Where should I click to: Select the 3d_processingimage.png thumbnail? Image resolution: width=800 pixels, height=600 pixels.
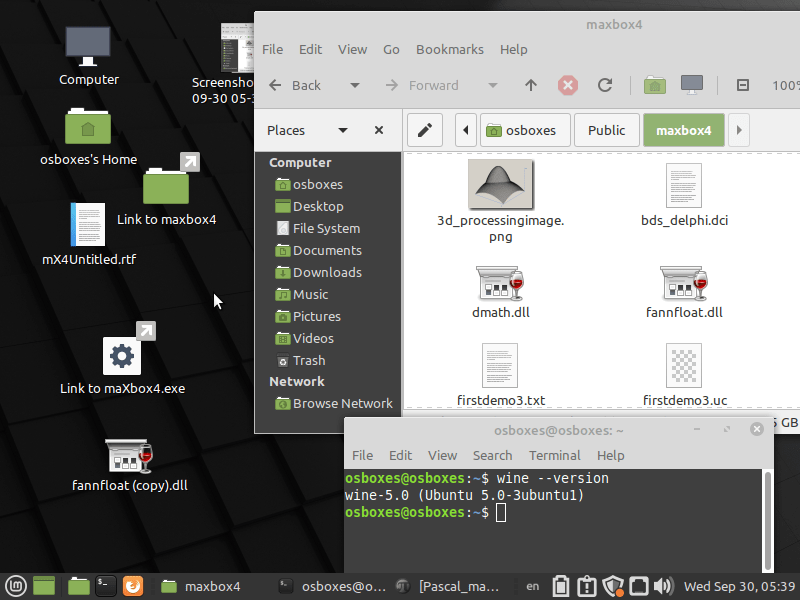[500, 185]
